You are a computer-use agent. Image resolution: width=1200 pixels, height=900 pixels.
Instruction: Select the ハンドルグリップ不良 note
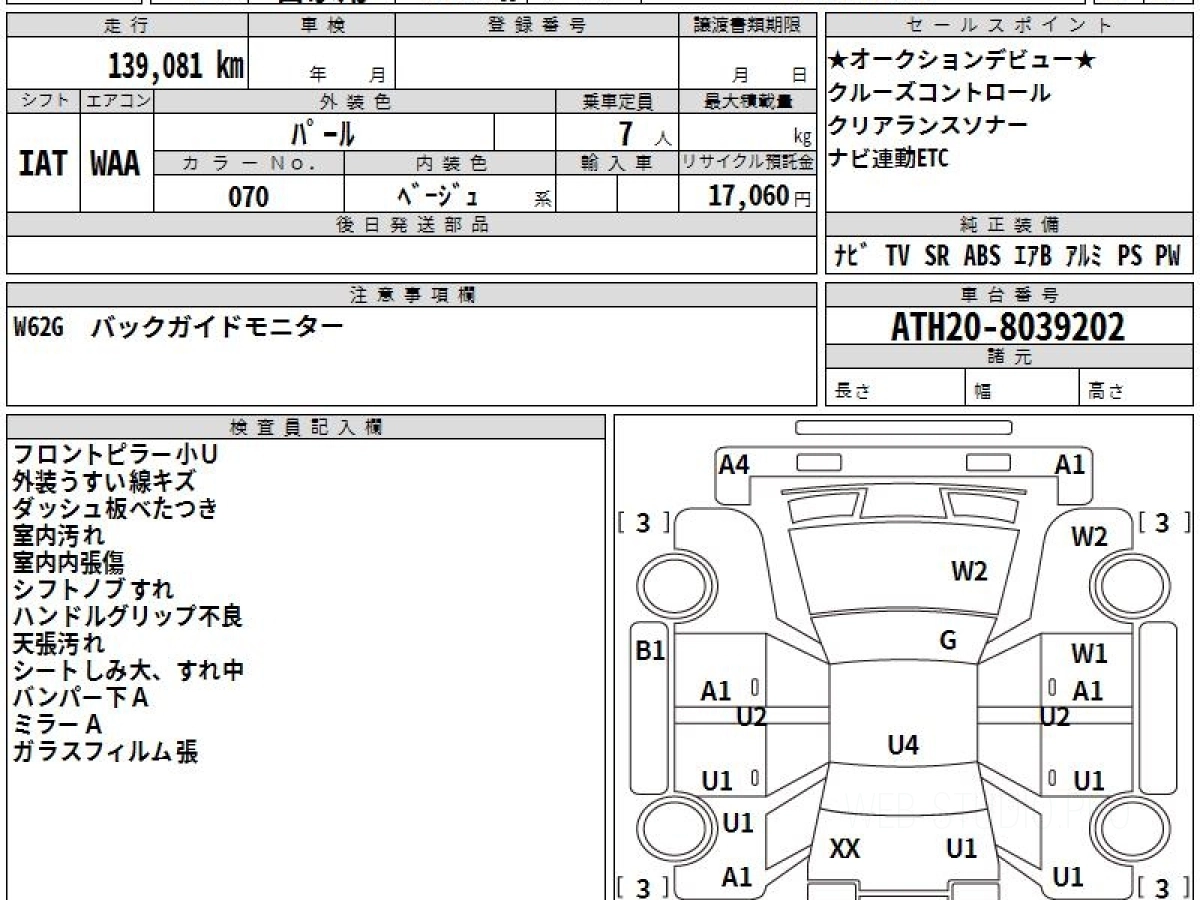point(127,616)
